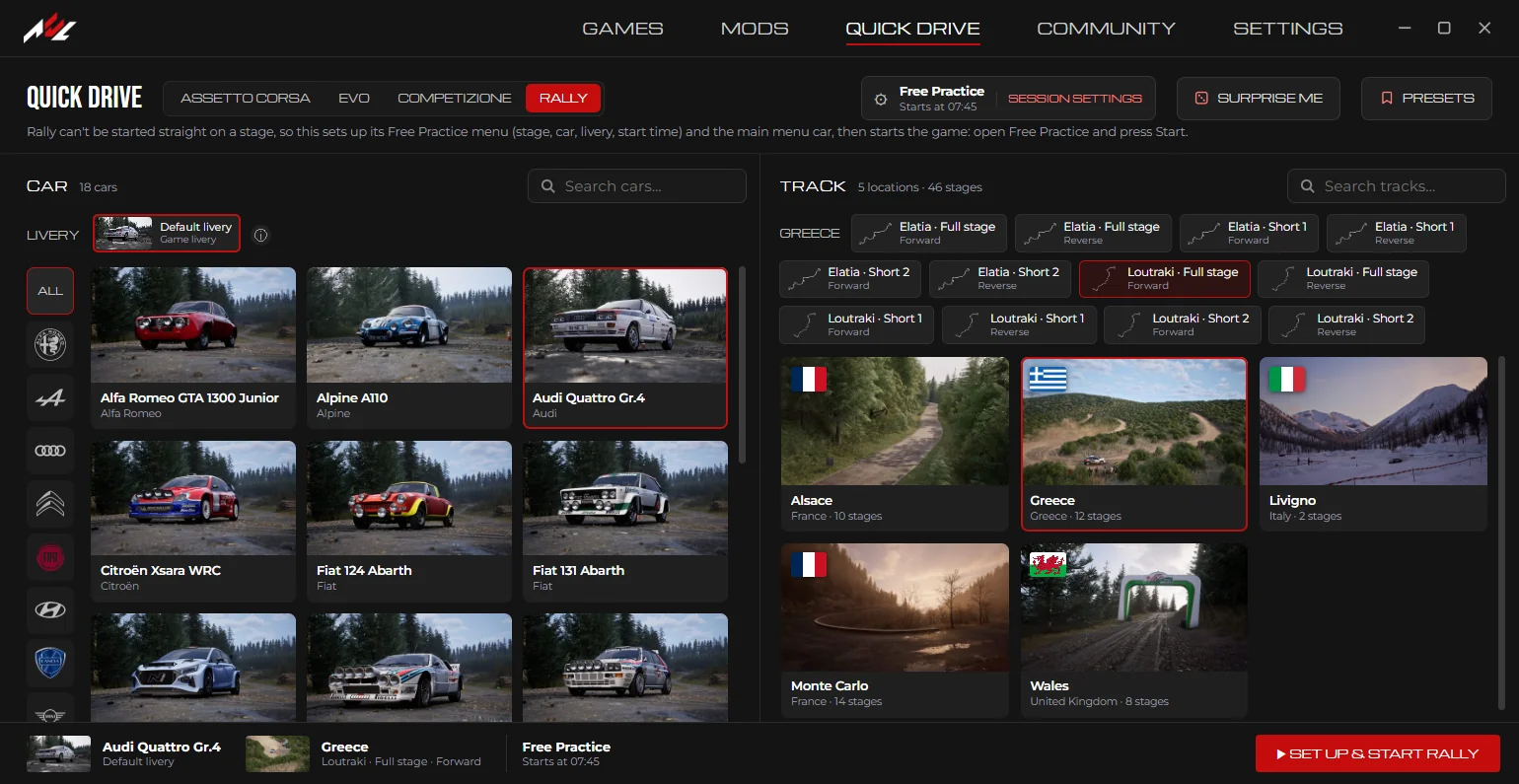1519x784 pixels.
Task: Filter cars by Citroën chevron logo
Action: [x=50, y=504]
